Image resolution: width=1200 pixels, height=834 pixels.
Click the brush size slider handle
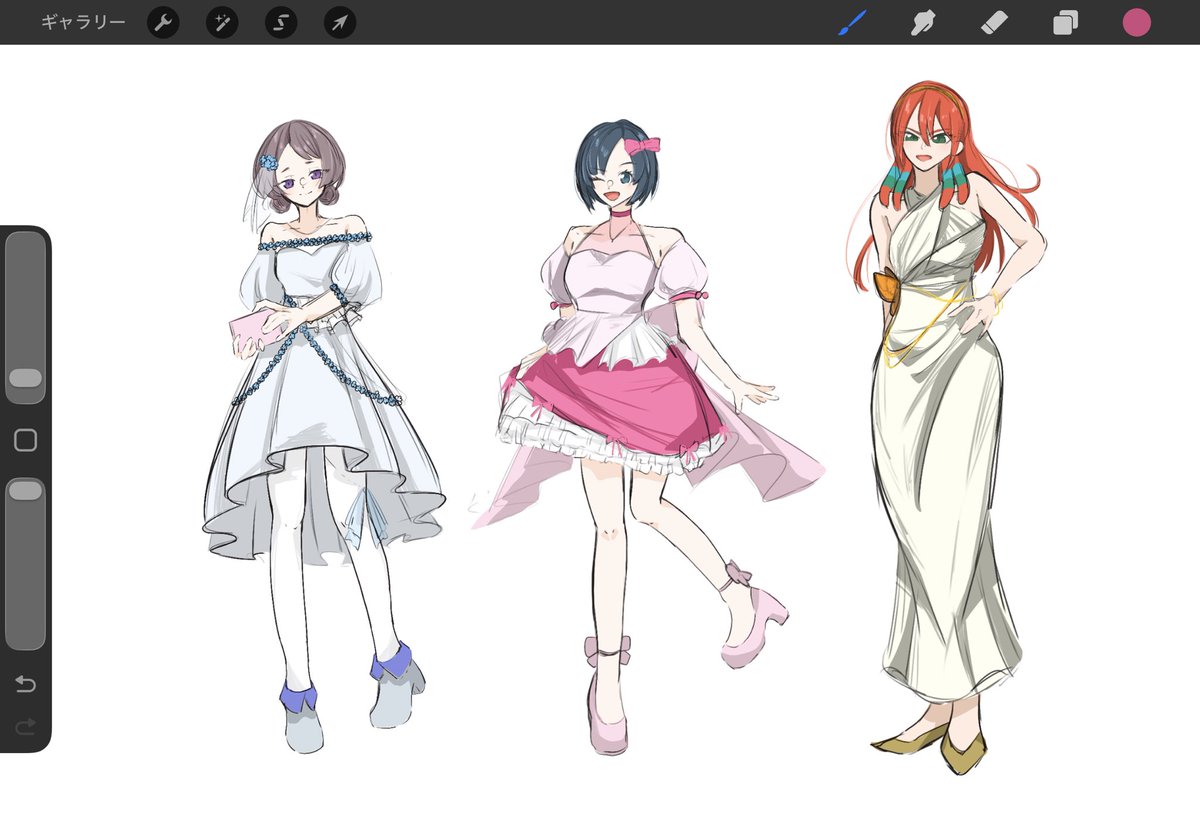[25, 378]
